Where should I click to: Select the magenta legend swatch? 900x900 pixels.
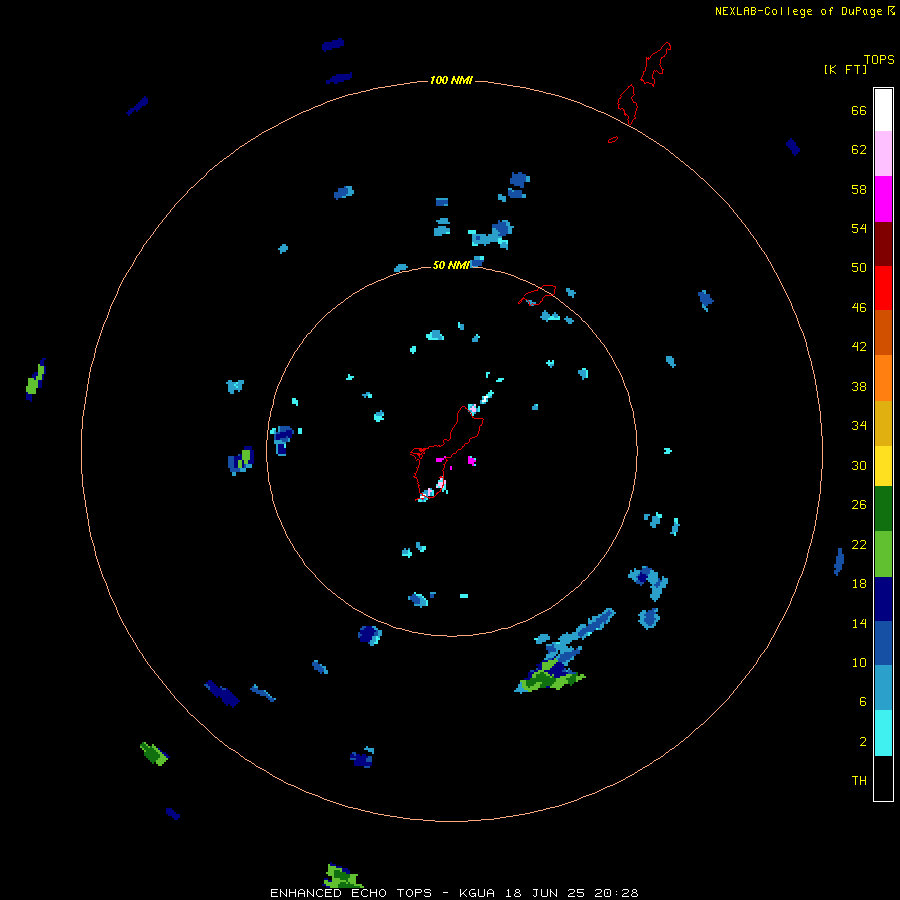[883, 199]
